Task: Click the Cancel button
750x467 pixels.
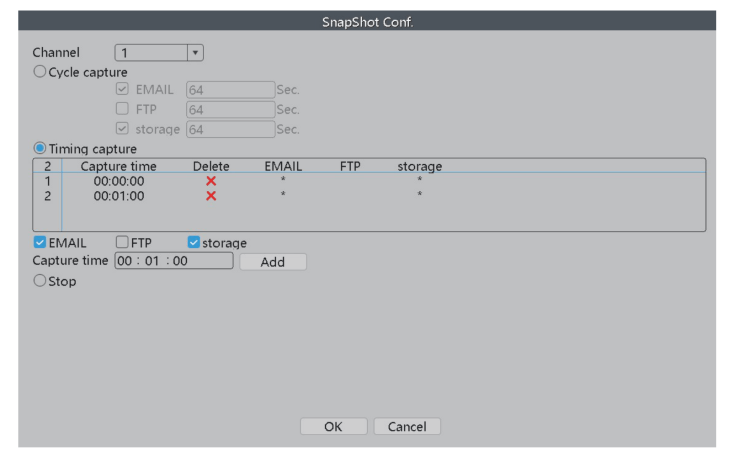Action: (x=407, y=426)
